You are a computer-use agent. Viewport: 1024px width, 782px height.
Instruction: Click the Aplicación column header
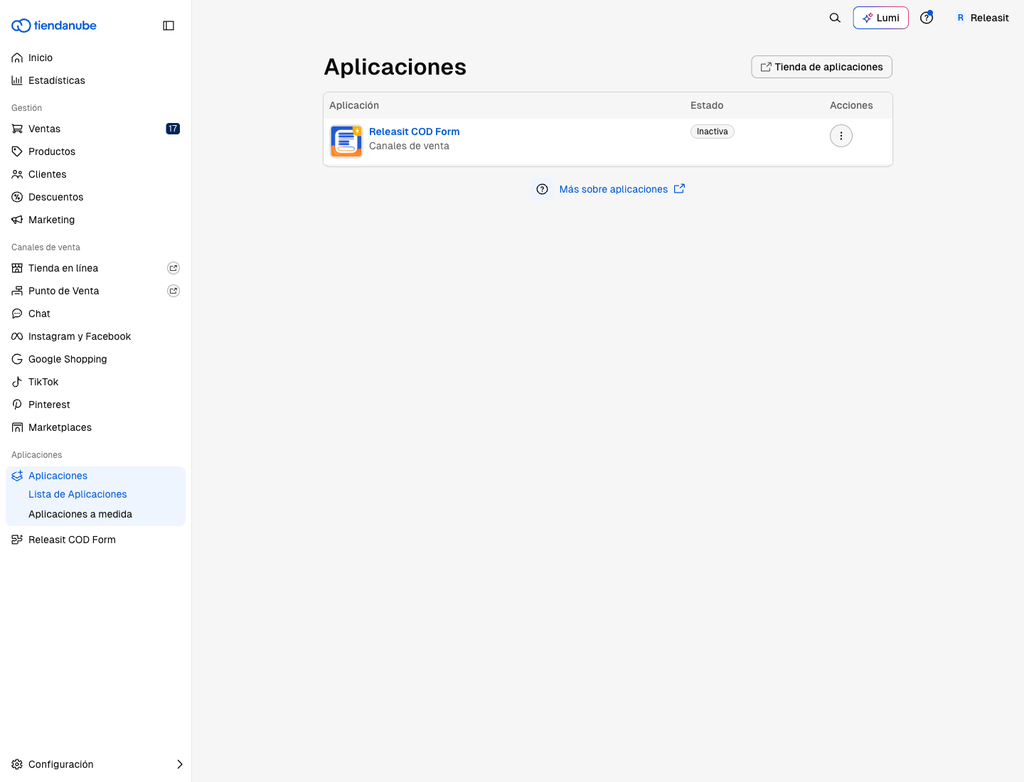pos(354,105)
